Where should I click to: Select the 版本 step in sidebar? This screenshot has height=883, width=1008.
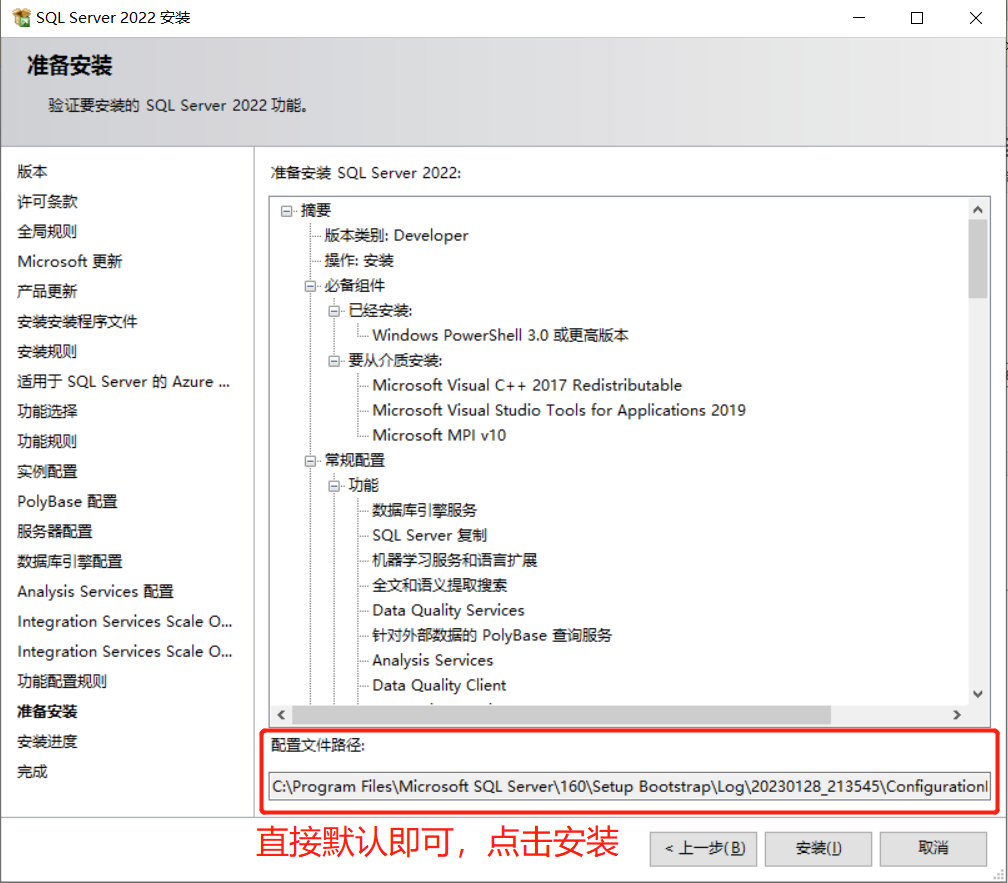(32, 172)
